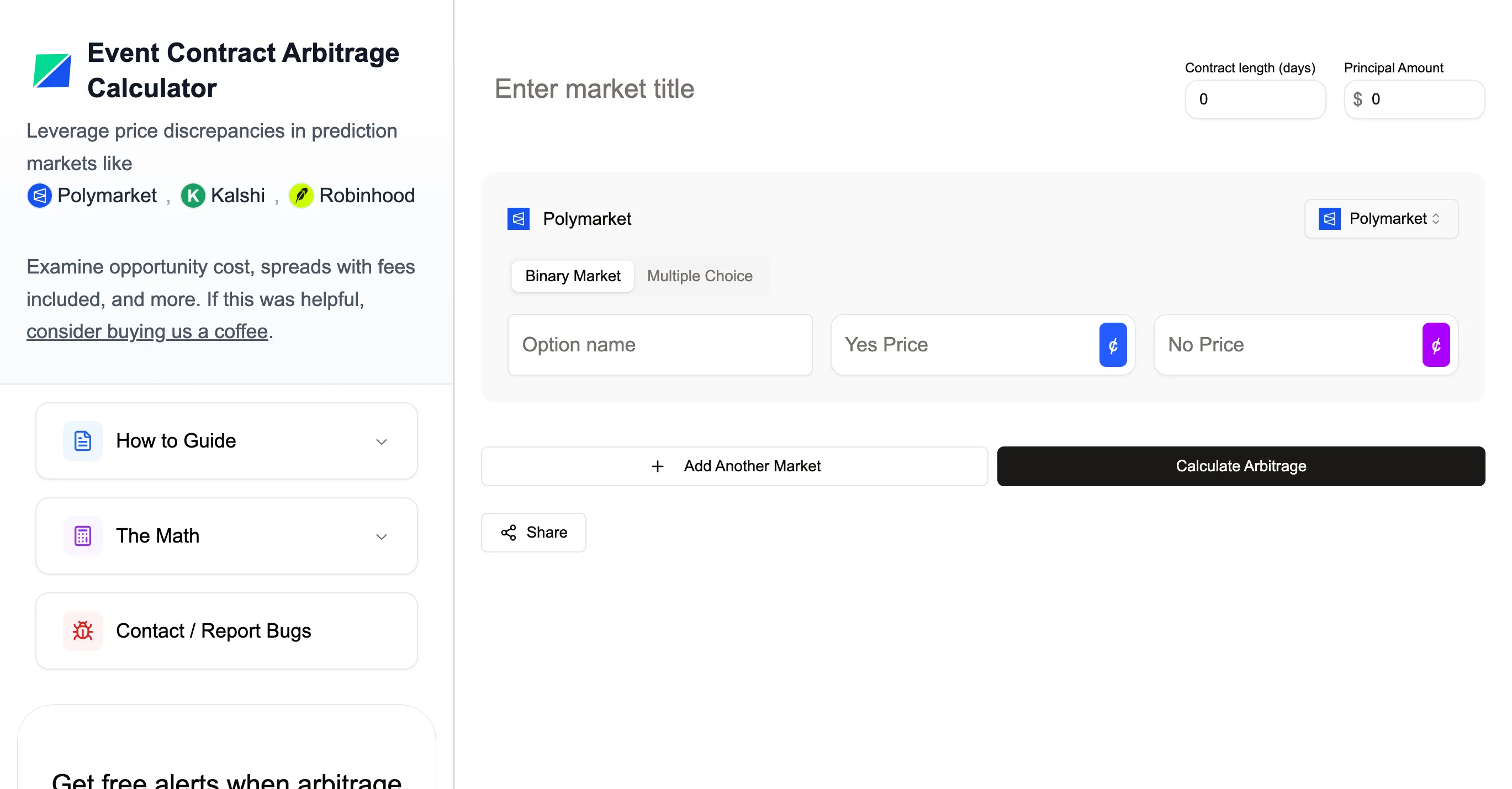Open Contact / Report Bugs
1512x789 pixels.
pyautogui.click(x=226, y=631)
